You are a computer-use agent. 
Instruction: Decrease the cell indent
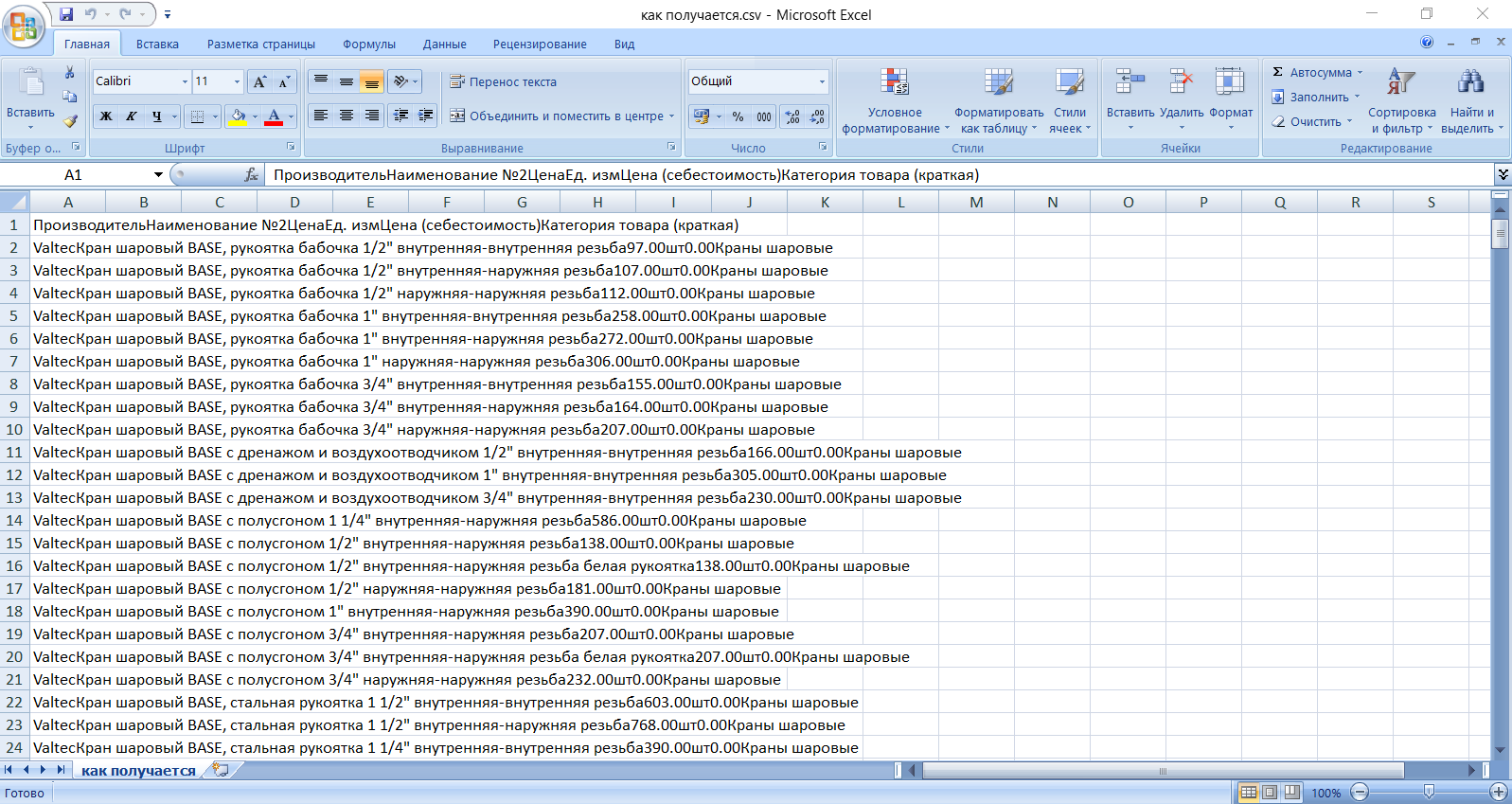(x=401, y=116)
